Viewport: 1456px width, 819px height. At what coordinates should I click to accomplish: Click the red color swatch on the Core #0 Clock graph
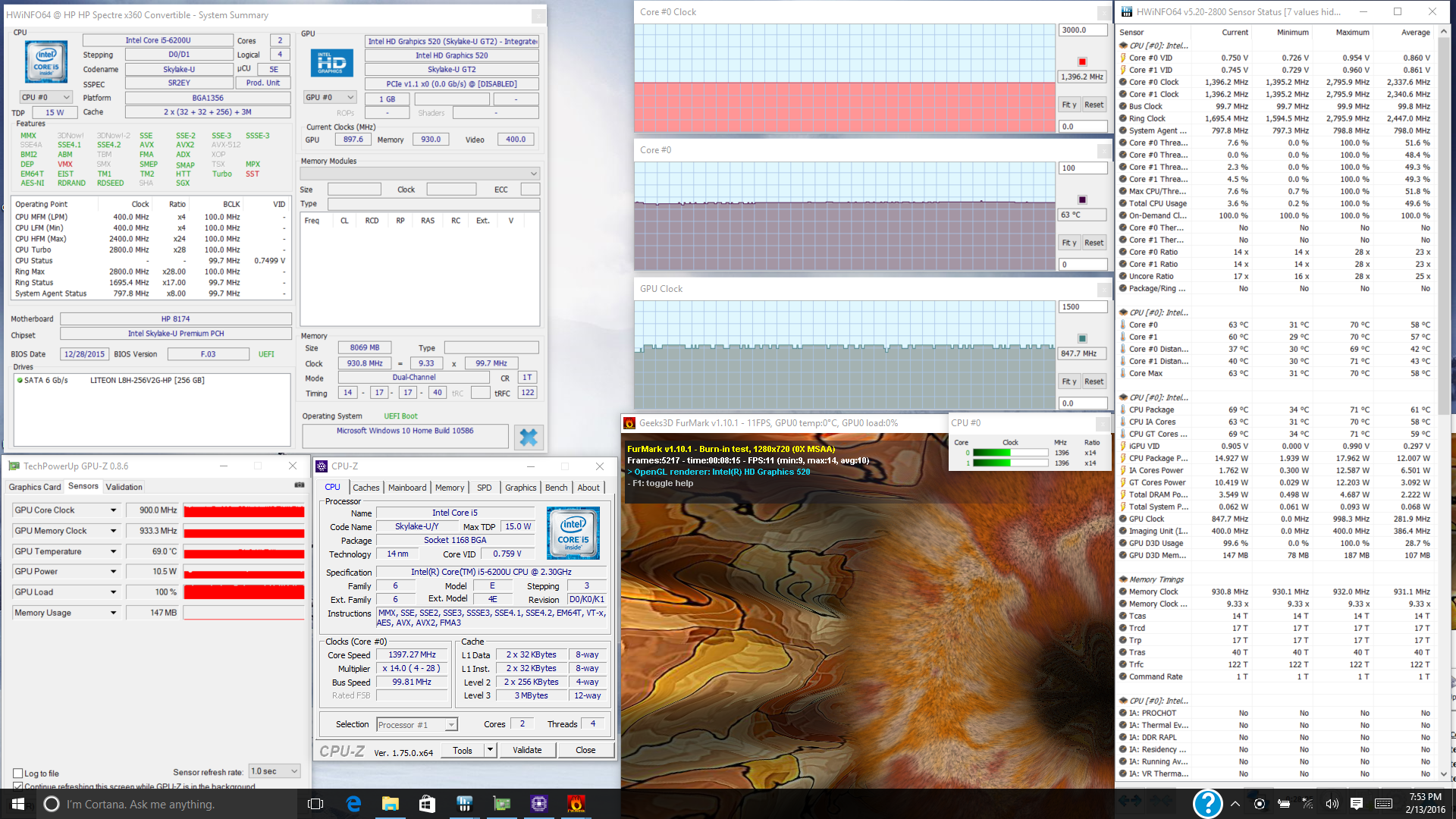click(1082, 61)
